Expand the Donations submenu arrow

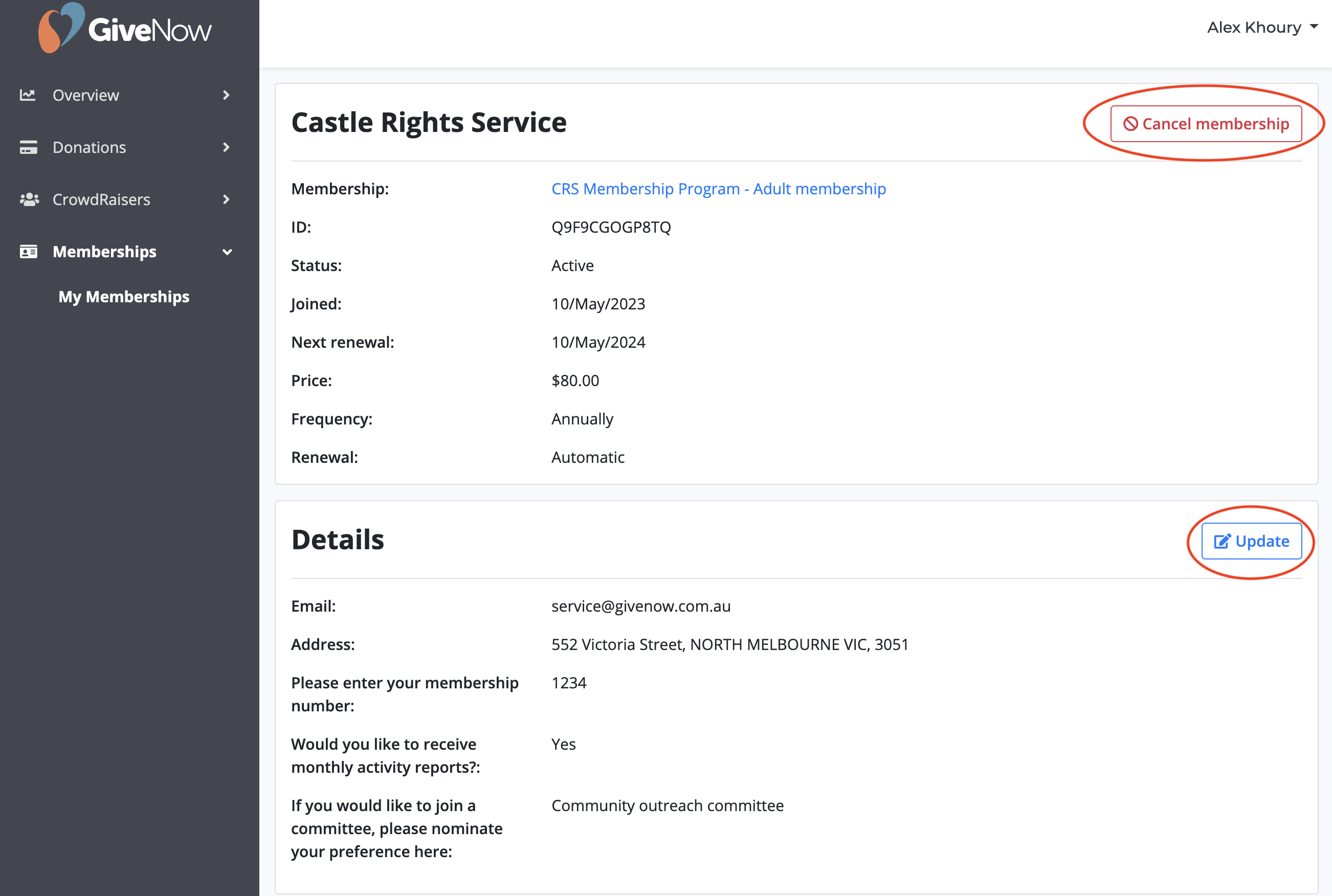point(226,147)
